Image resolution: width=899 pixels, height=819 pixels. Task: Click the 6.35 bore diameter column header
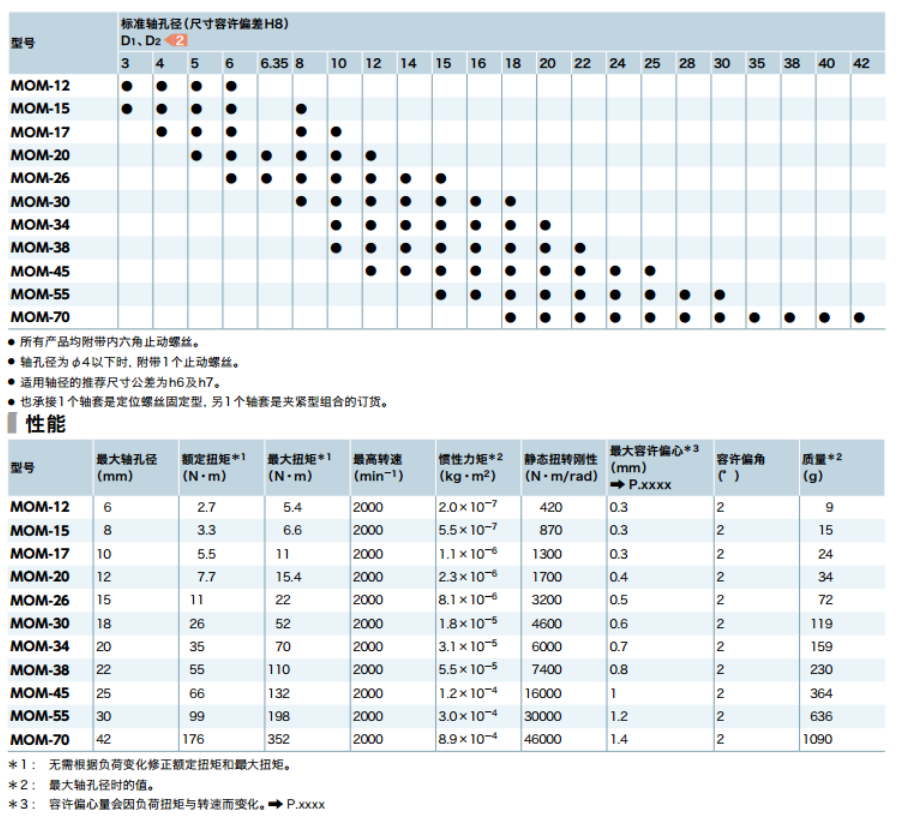click(274, 63)
